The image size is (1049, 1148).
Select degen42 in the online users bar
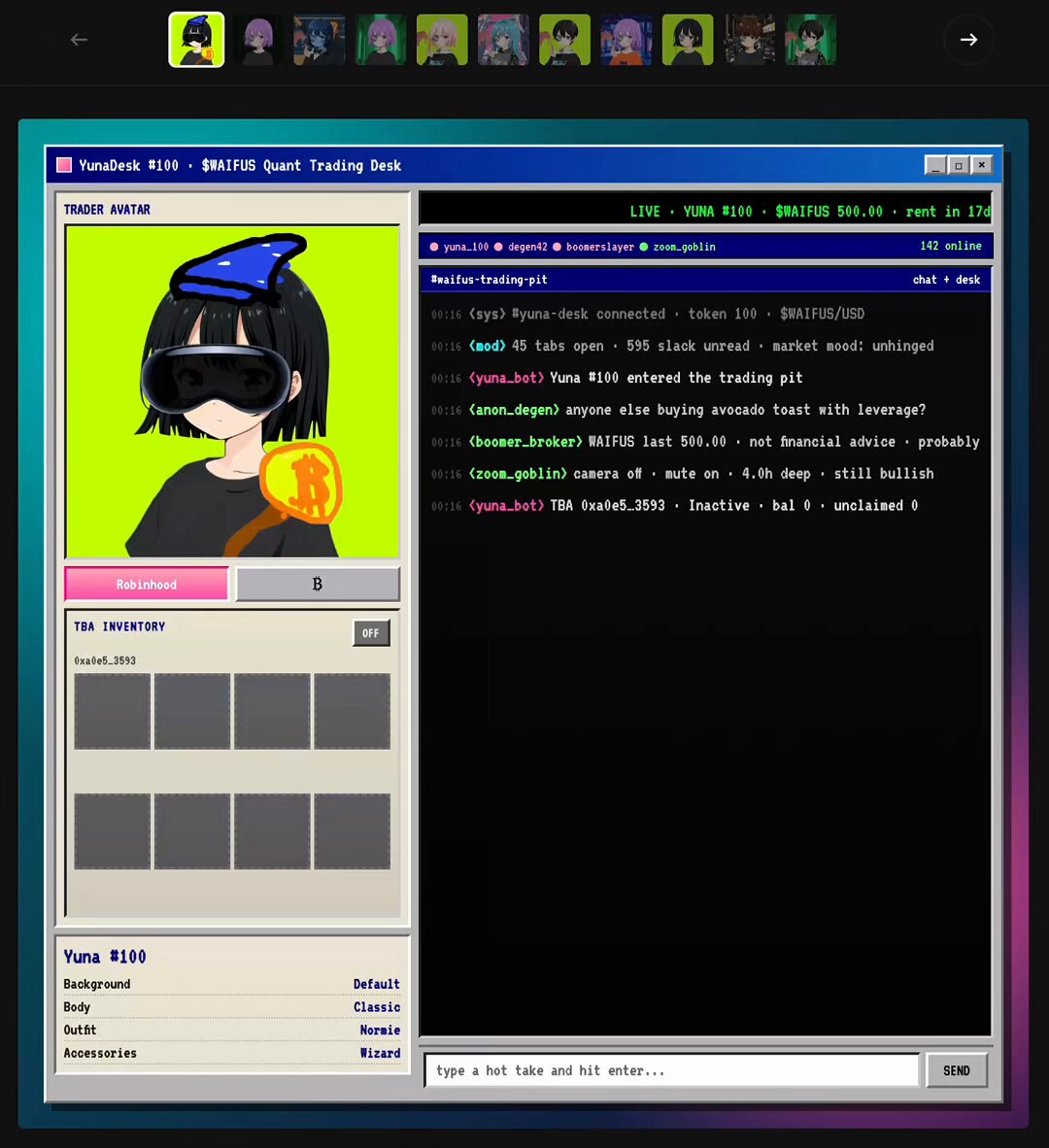(521, 247)
